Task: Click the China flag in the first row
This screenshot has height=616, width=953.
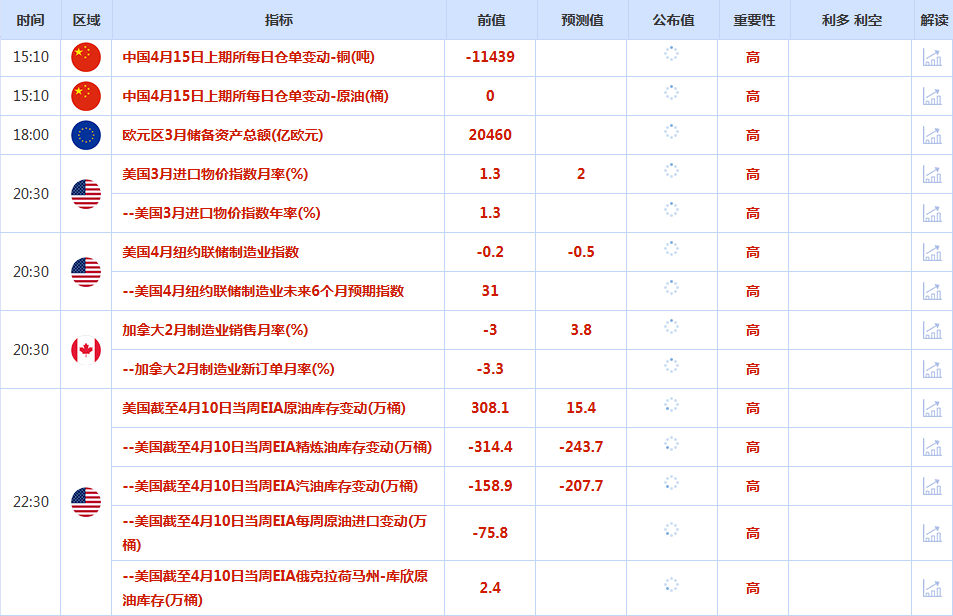Action: [86, 58]
